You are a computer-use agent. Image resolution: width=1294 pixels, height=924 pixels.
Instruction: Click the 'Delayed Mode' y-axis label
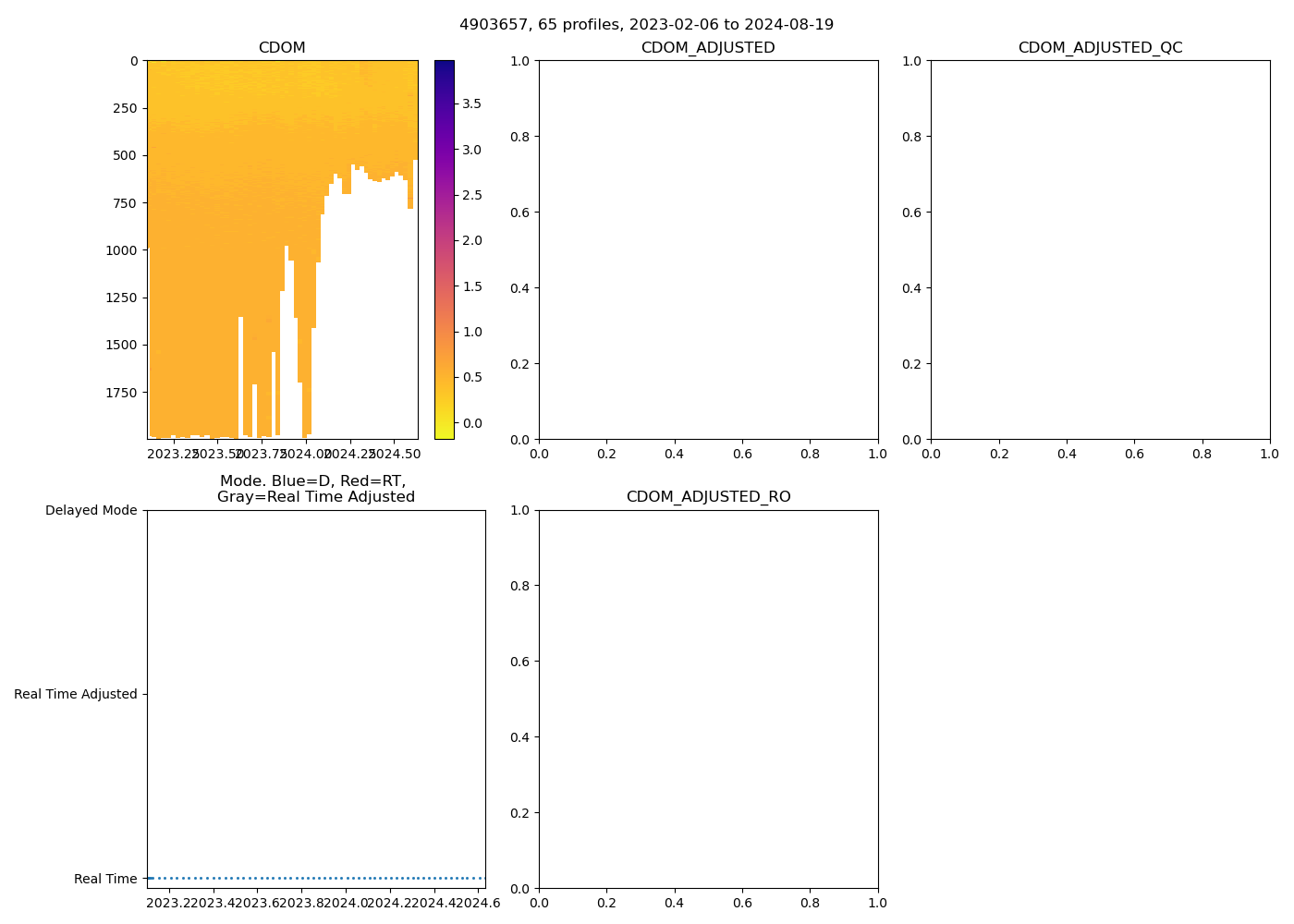pos(91,510)
